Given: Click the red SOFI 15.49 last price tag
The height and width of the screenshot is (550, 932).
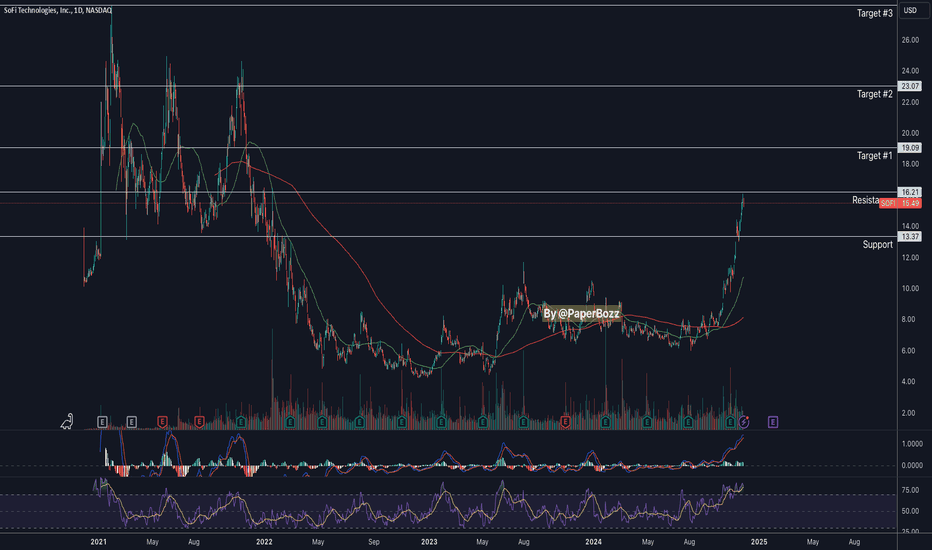Looking at the screenshot, I should 900,203.
